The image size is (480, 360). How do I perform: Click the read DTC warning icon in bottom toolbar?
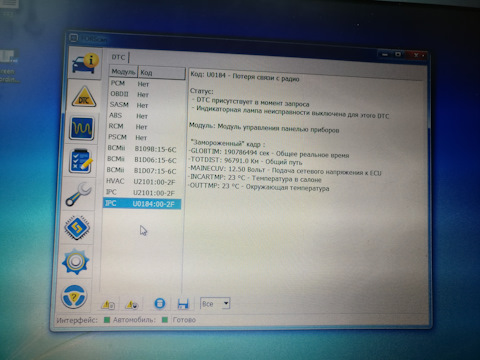(108, 304)
